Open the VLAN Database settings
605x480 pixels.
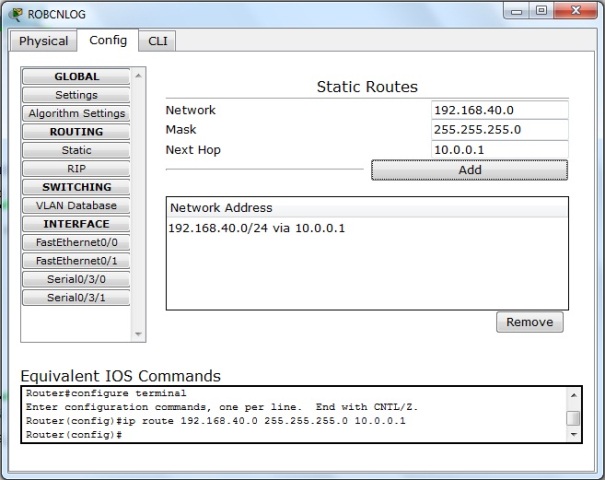click(x=76, y=205)
